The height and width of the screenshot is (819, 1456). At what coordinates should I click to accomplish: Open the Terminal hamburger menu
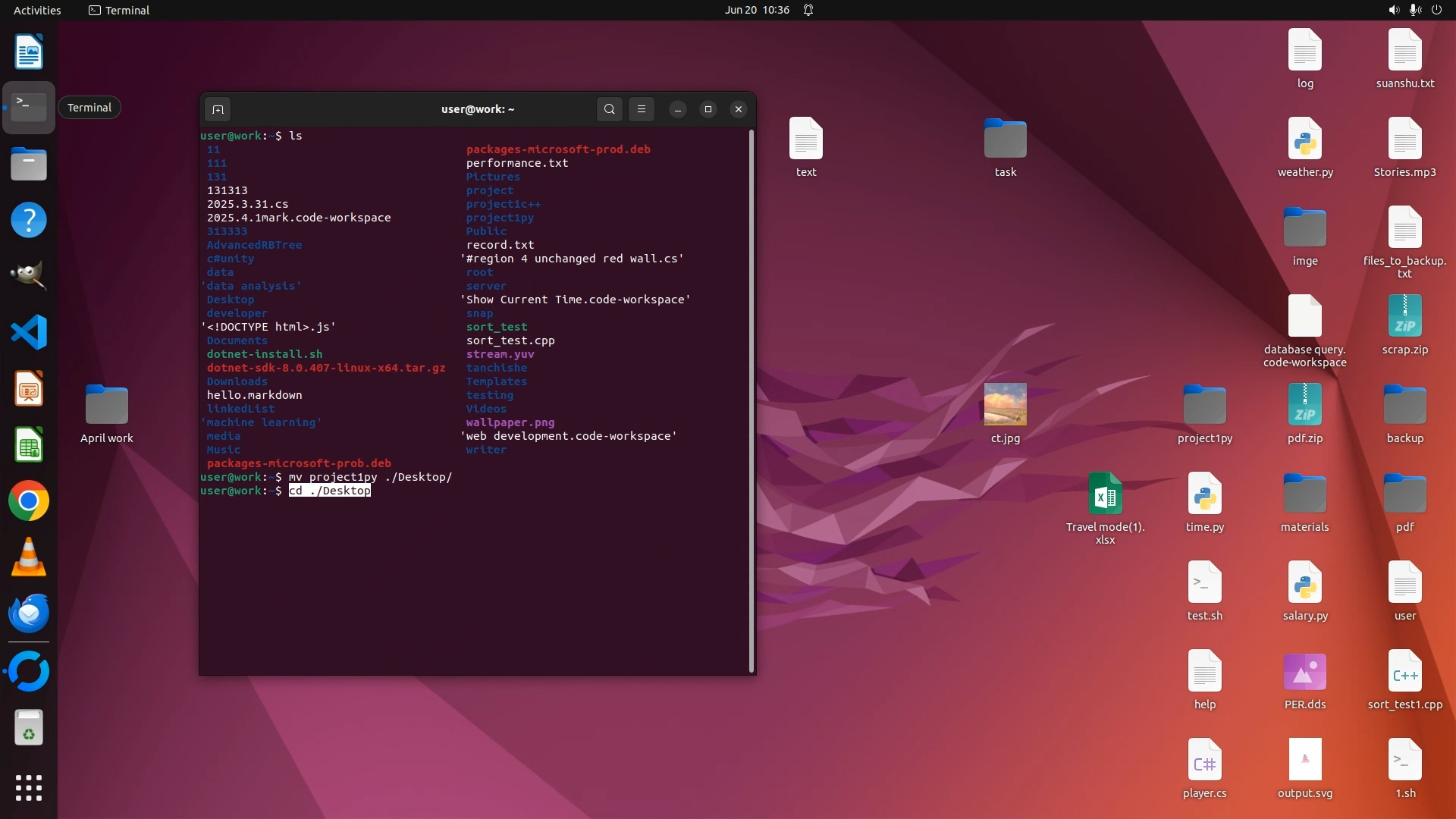642,109
